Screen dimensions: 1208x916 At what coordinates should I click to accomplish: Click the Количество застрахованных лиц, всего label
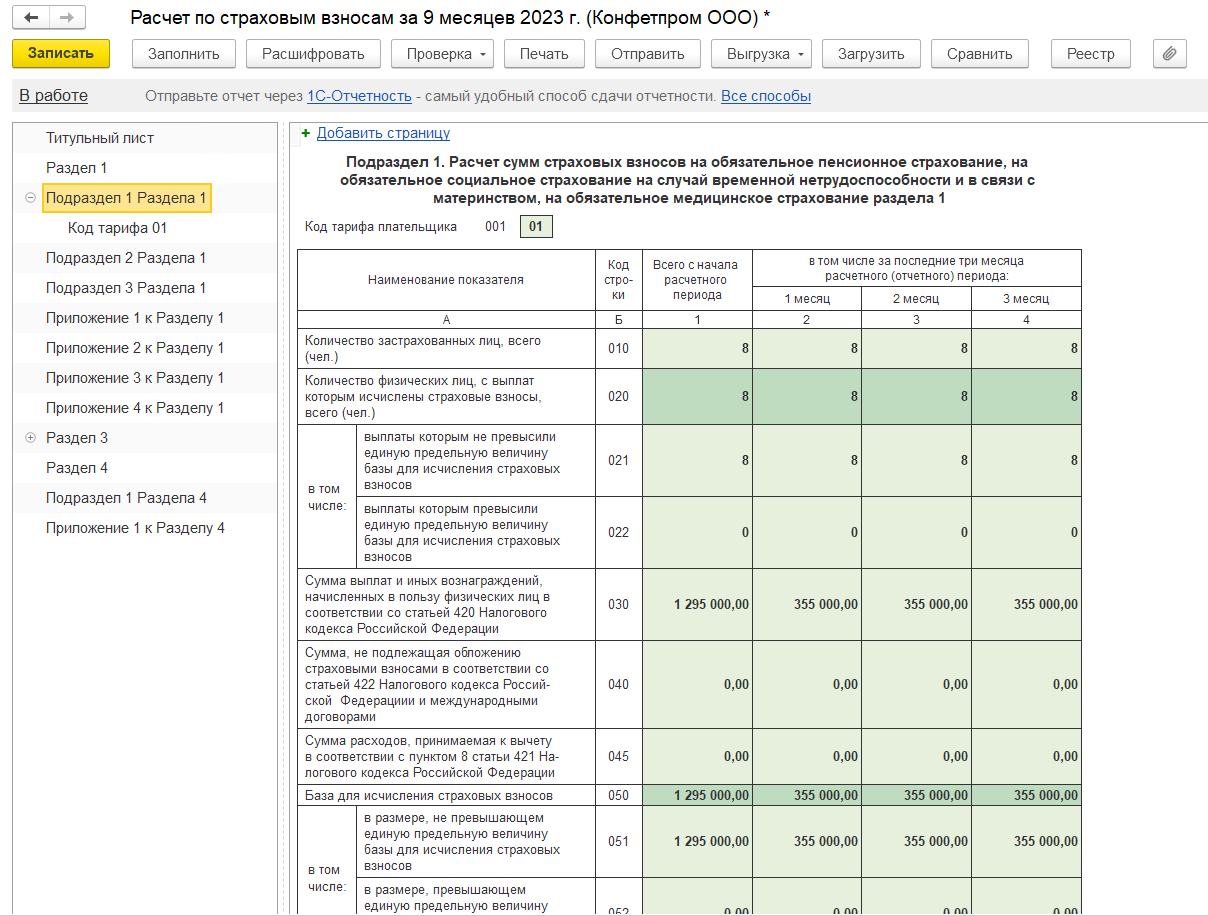(x=423, y=349)
